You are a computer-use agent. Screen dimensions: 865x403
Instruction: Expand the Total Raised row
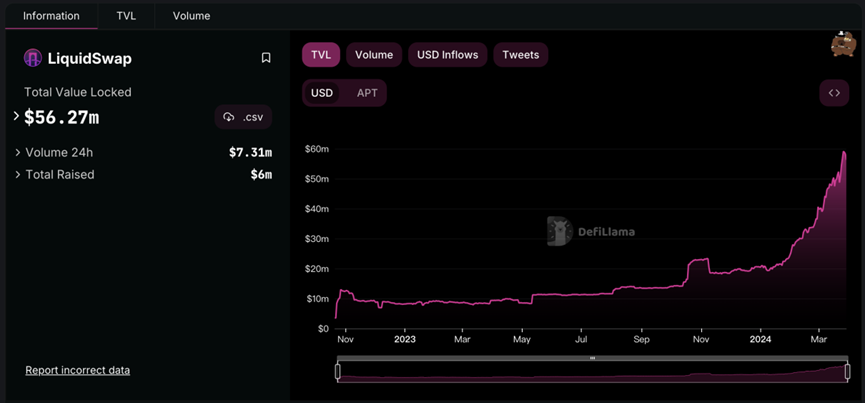click(x=18, y=175)
